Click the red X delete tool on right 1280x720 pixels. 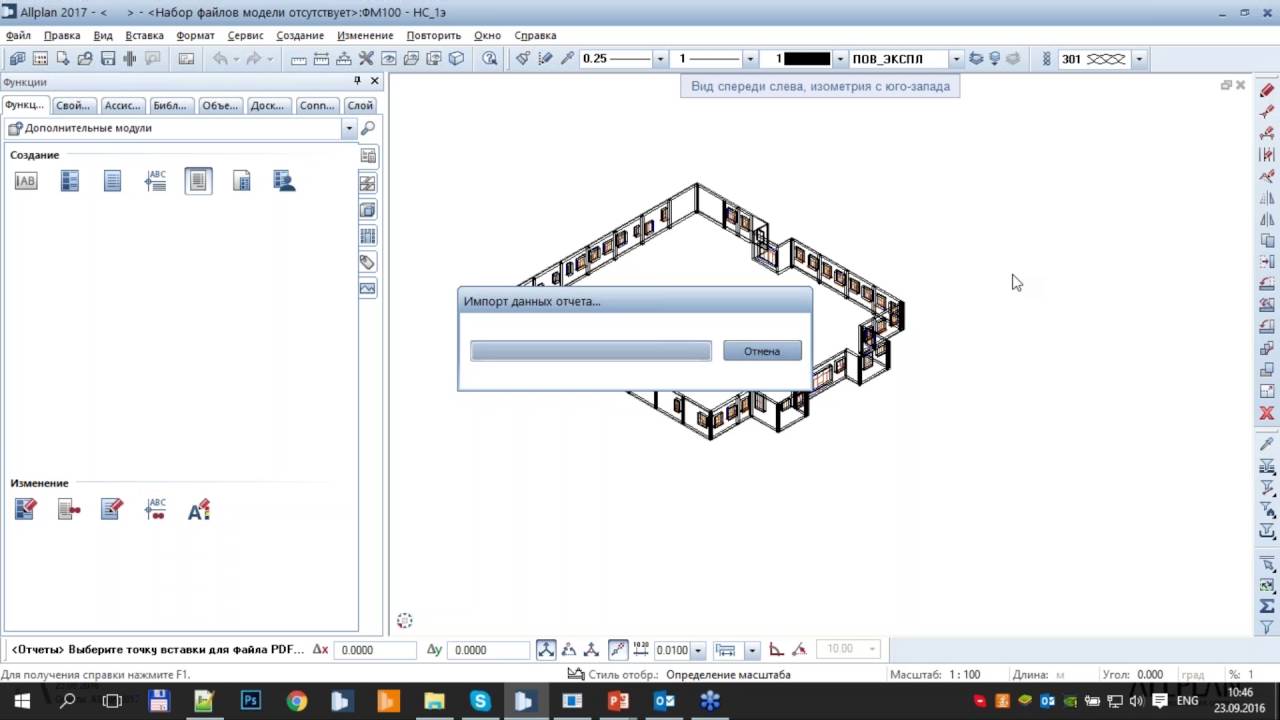tap(1267, 413)
